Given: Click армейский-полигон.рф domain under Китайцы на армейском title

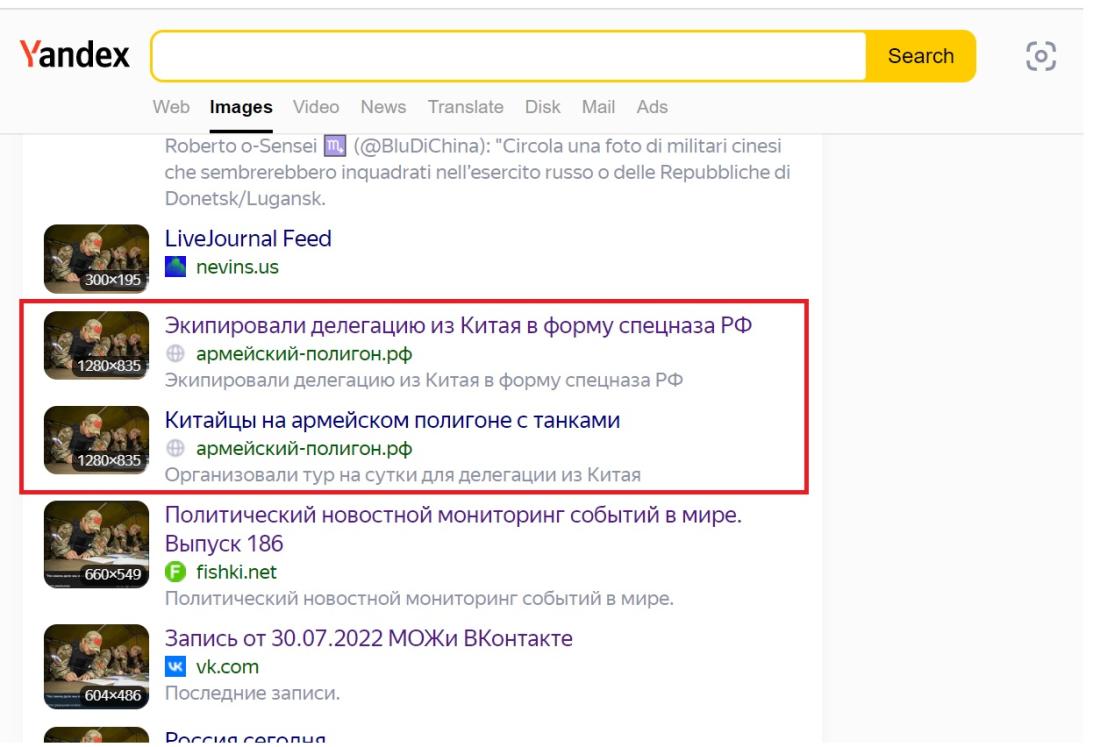Looking at the screenshot, I should (x=304, y=449).
